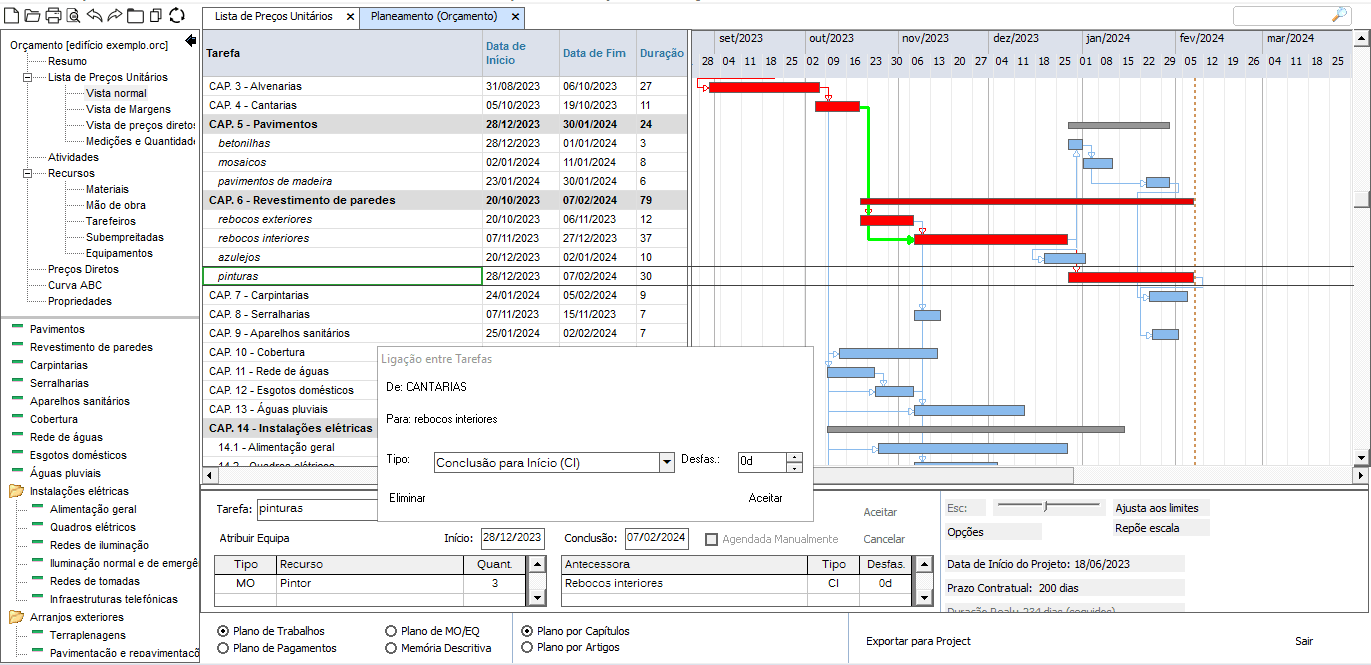Click the magnifier icon in the search box

1340,15
